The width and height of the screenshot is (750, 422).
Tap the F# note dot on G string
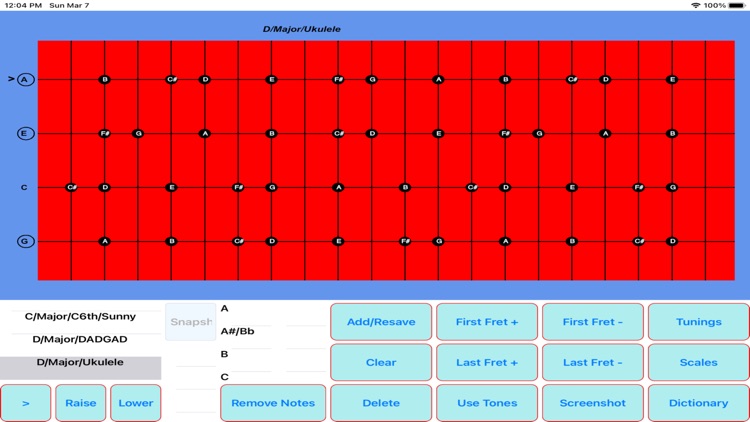pyautogui.click(x=405, y=241)
